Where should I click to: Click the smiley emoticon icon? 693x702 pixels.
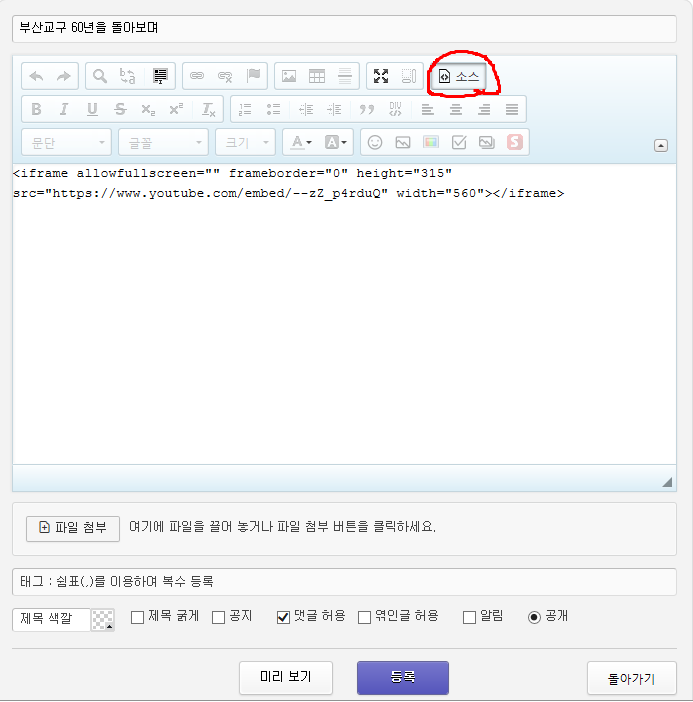[x=375, y=142]
